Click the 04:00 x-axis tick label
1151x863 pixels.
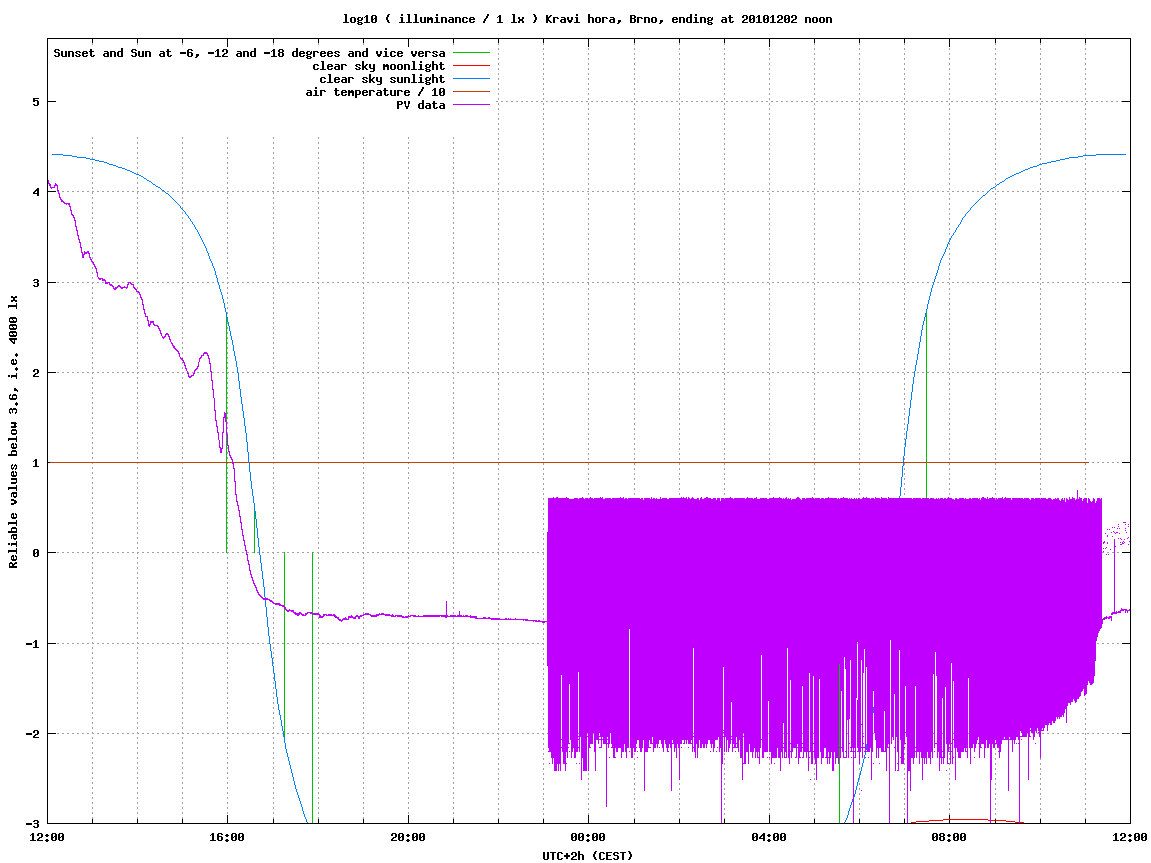tap(769, 837)
